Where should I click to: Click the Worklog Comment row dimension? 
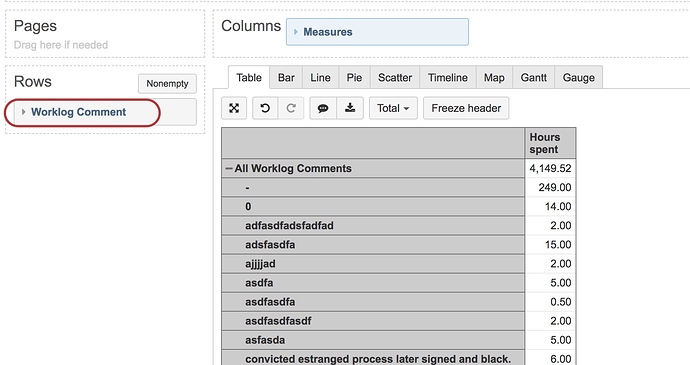click(105, 112)
